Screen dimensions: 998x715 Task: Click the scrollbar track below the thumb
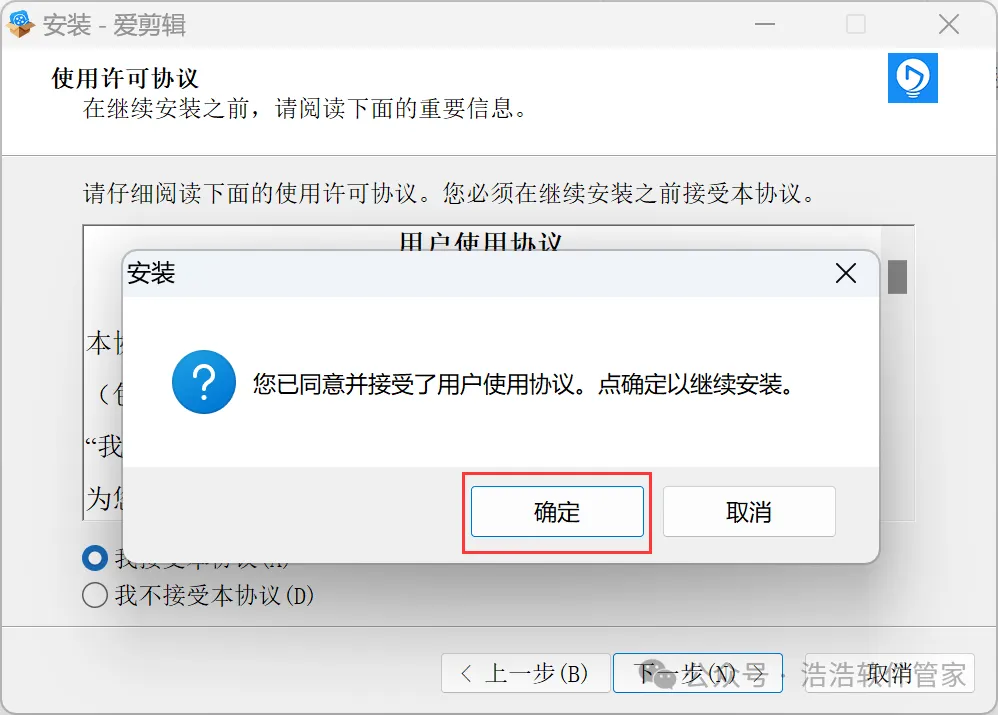[x=897, y=407]
